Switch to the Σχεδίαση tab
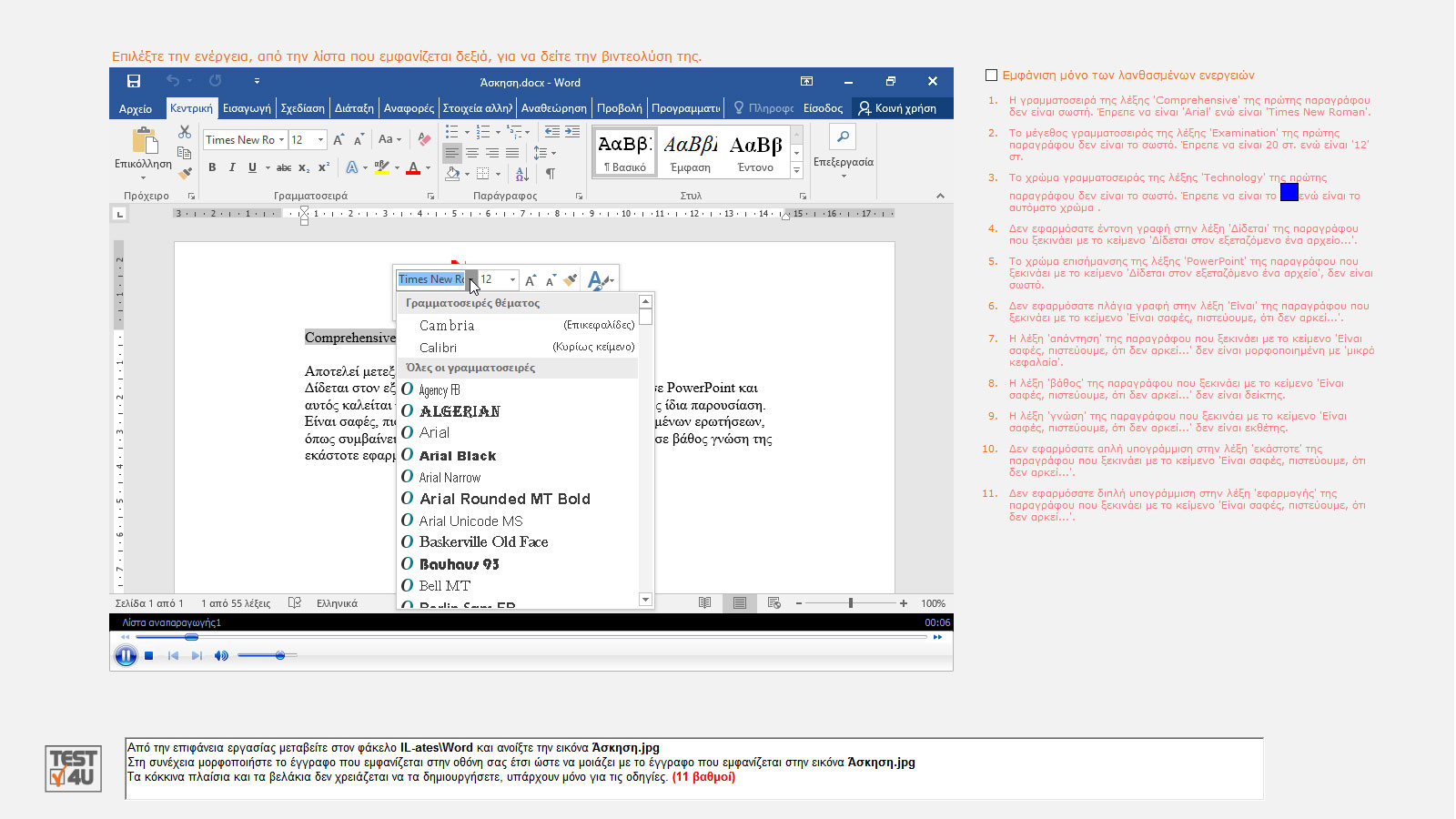This screenshot has height=819, width=1456. [302, 108]
